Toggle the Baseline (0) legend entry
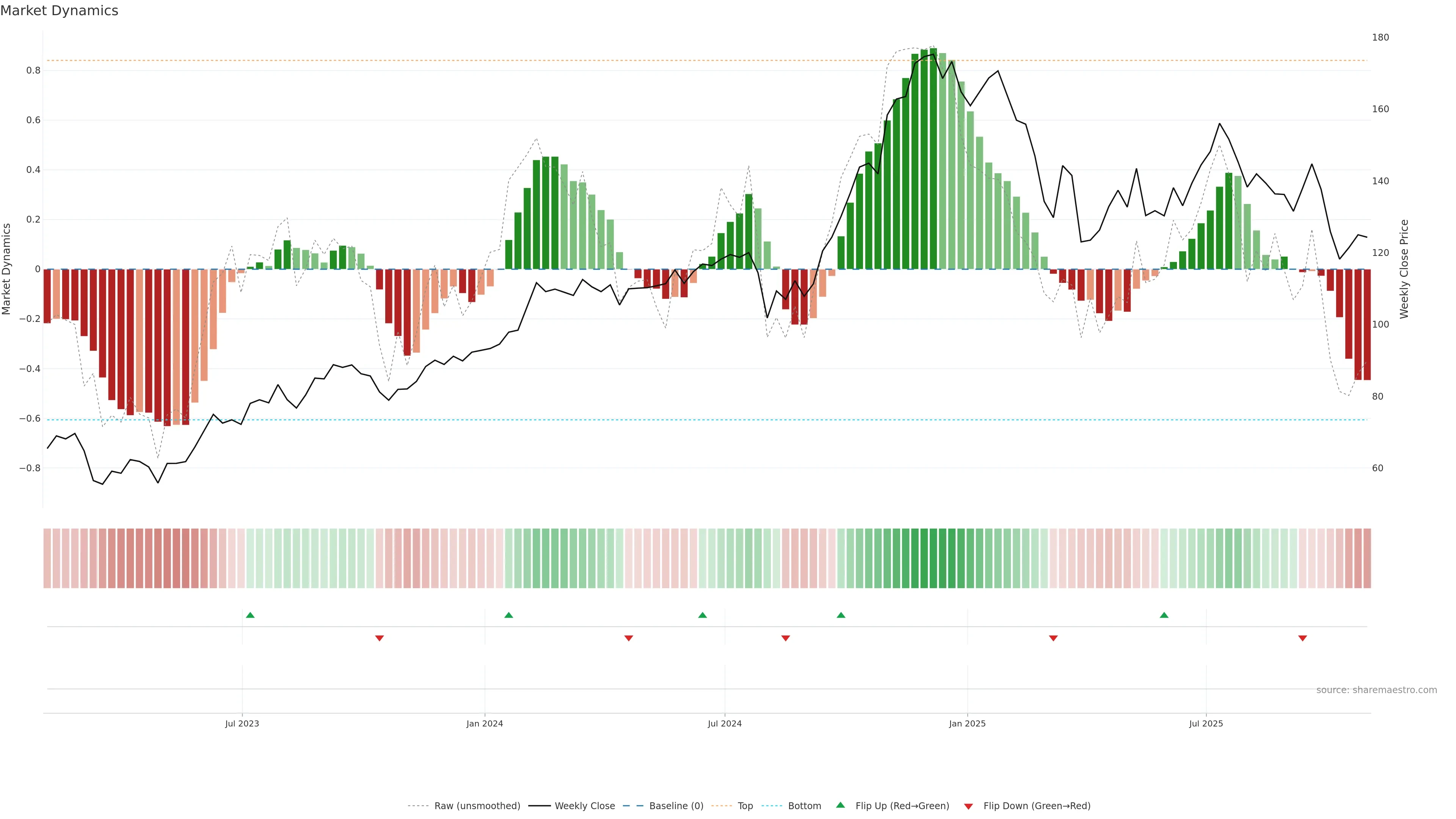This screenshot has width=1456, height=819. (x=676, y=806)
